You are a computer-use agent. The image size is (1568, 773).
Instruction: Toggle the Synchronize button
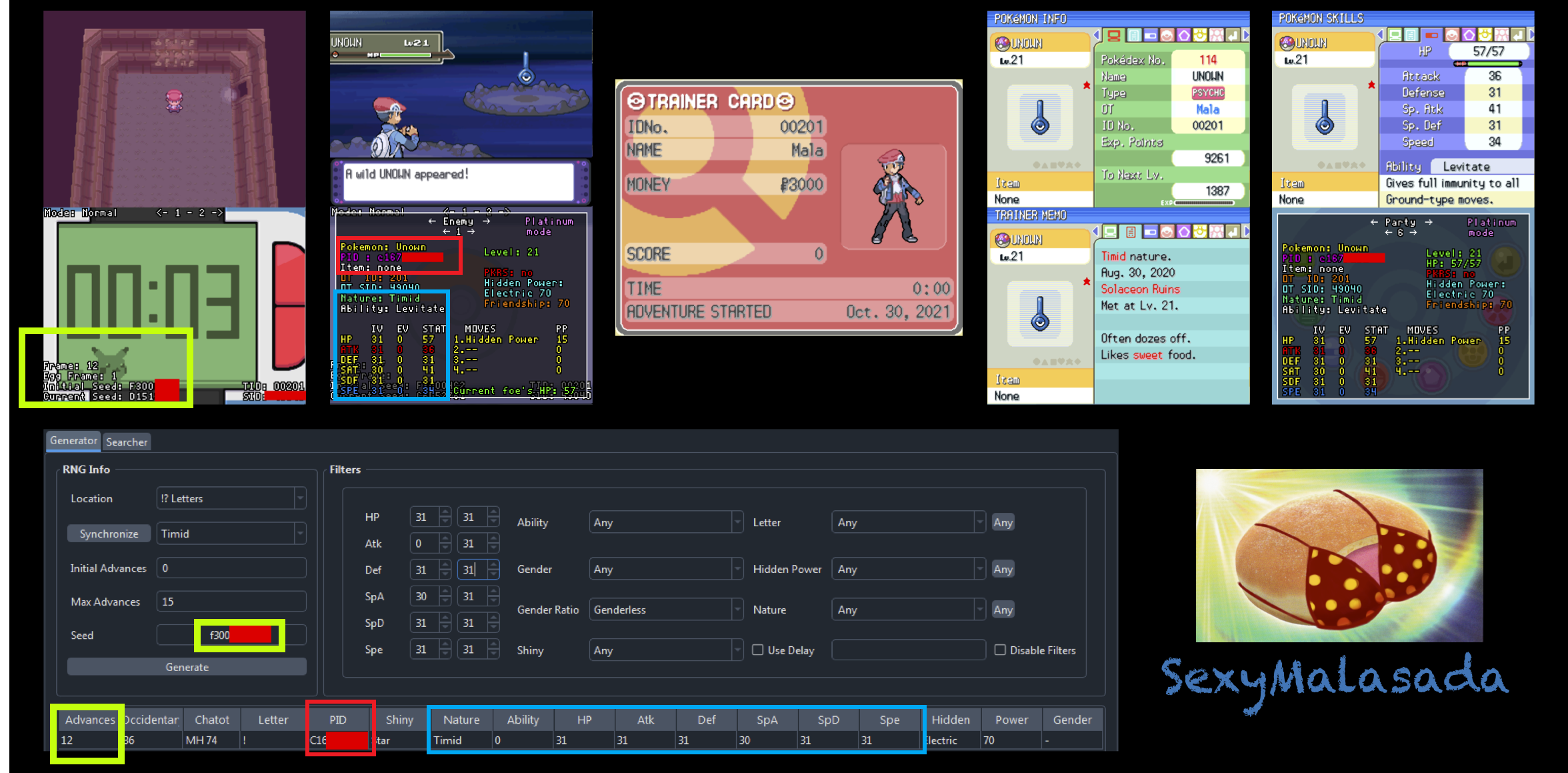109,534
